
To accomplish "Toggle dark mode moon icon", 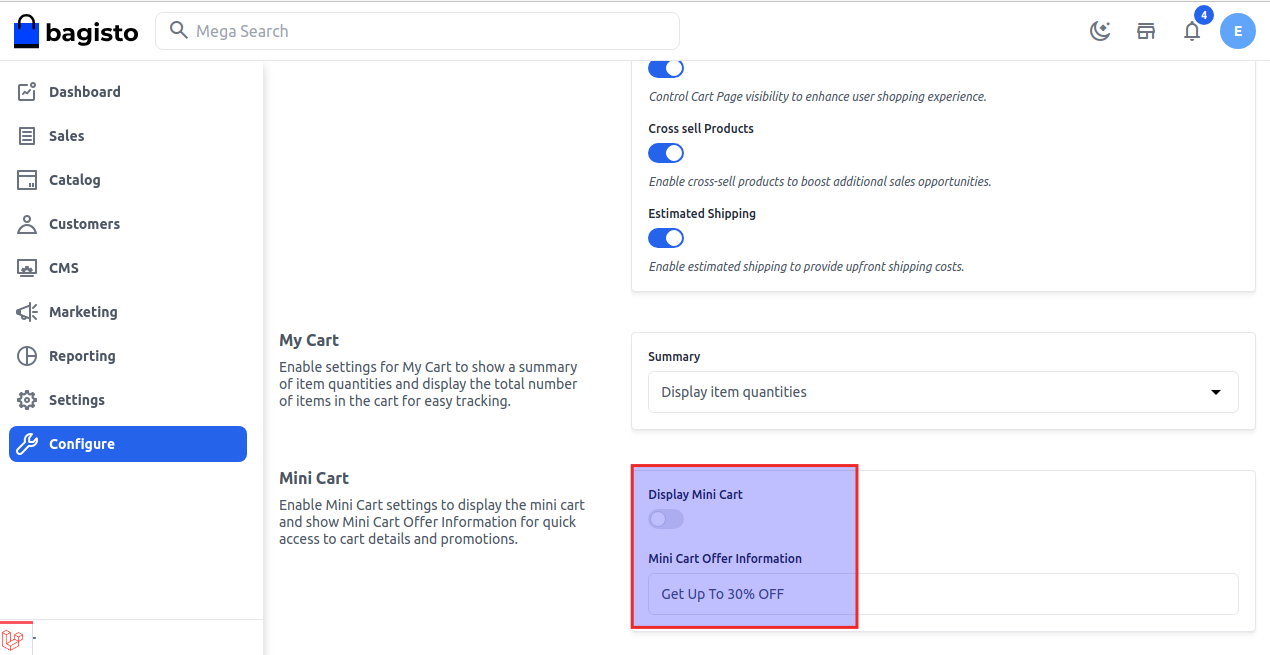I will click(x=1100, y=31).
